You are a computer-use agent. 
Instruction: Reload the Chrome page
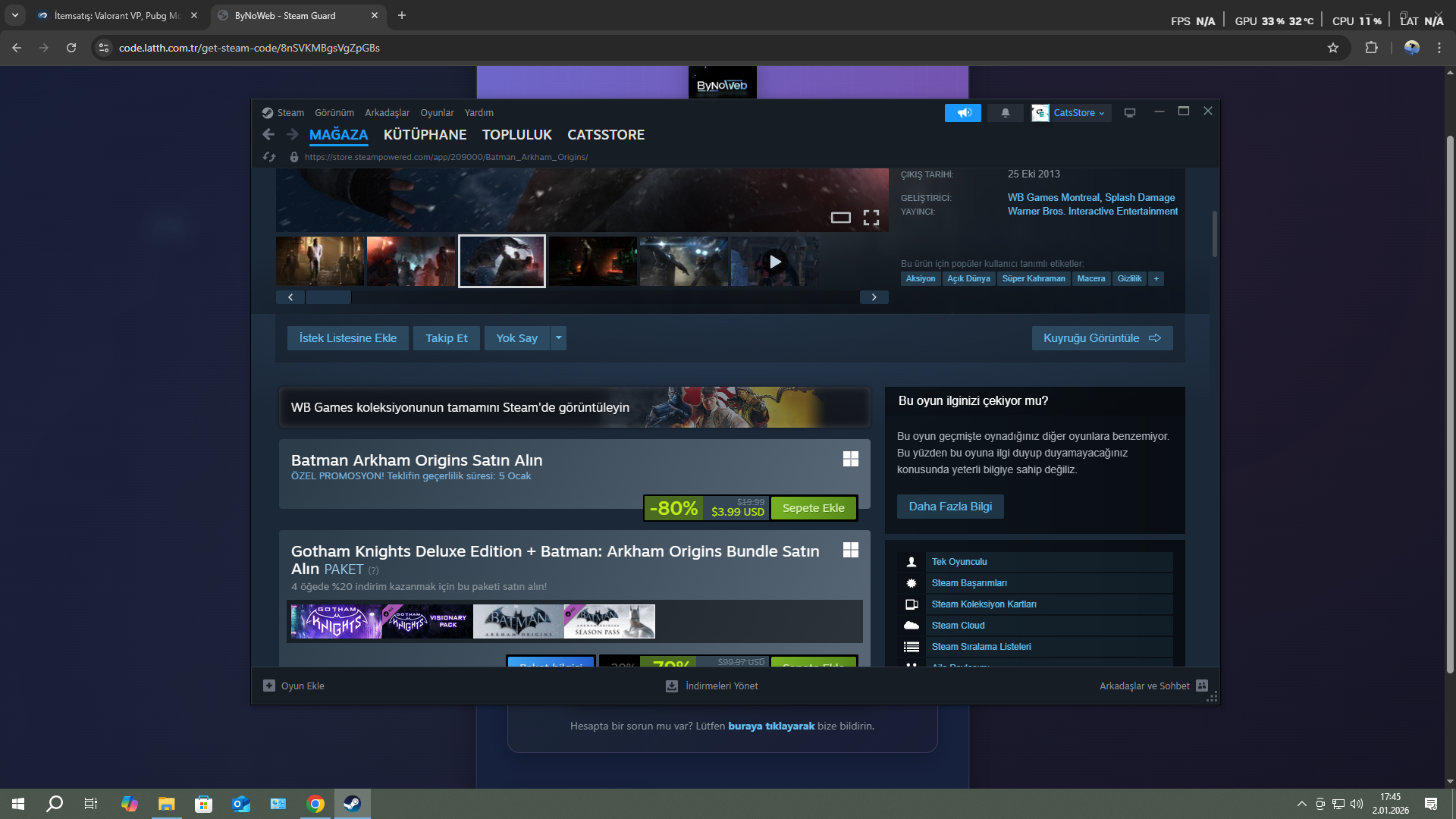pos(71,48)
